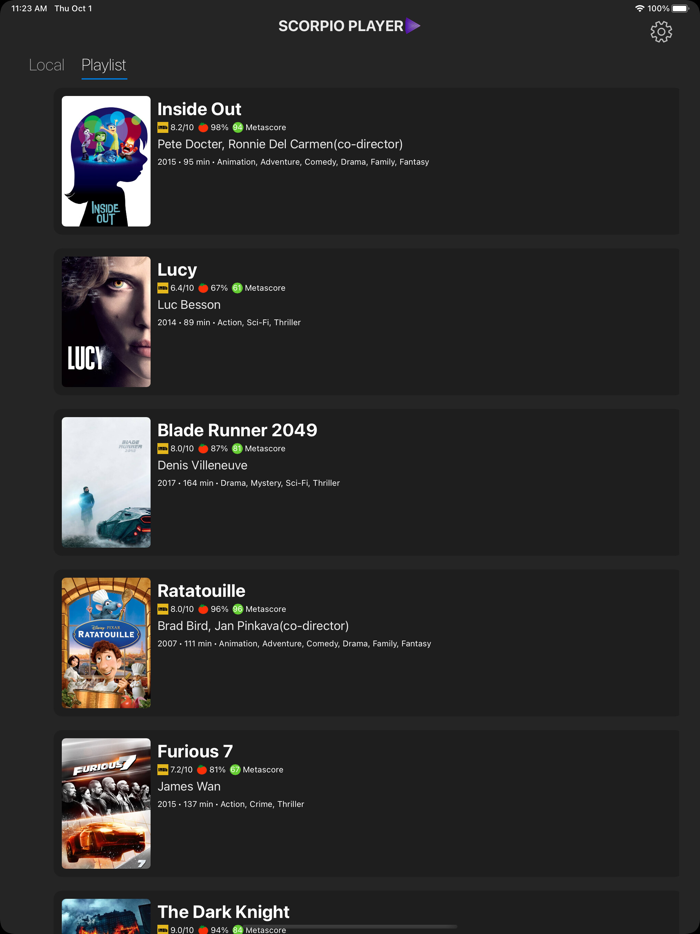The width and height of the screenshot is (700, 934).
Task: Click the Inside Out poster thumbnail
Action: click(x=106, y=161)
